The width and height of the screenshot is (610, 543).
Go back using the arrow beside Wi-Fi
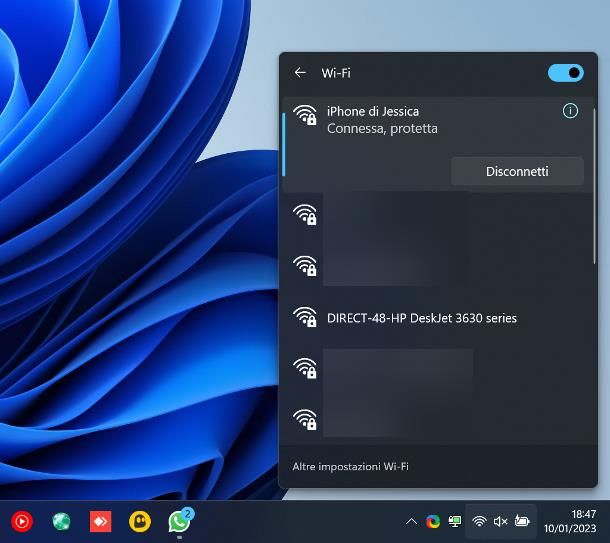tap(300, 73)
